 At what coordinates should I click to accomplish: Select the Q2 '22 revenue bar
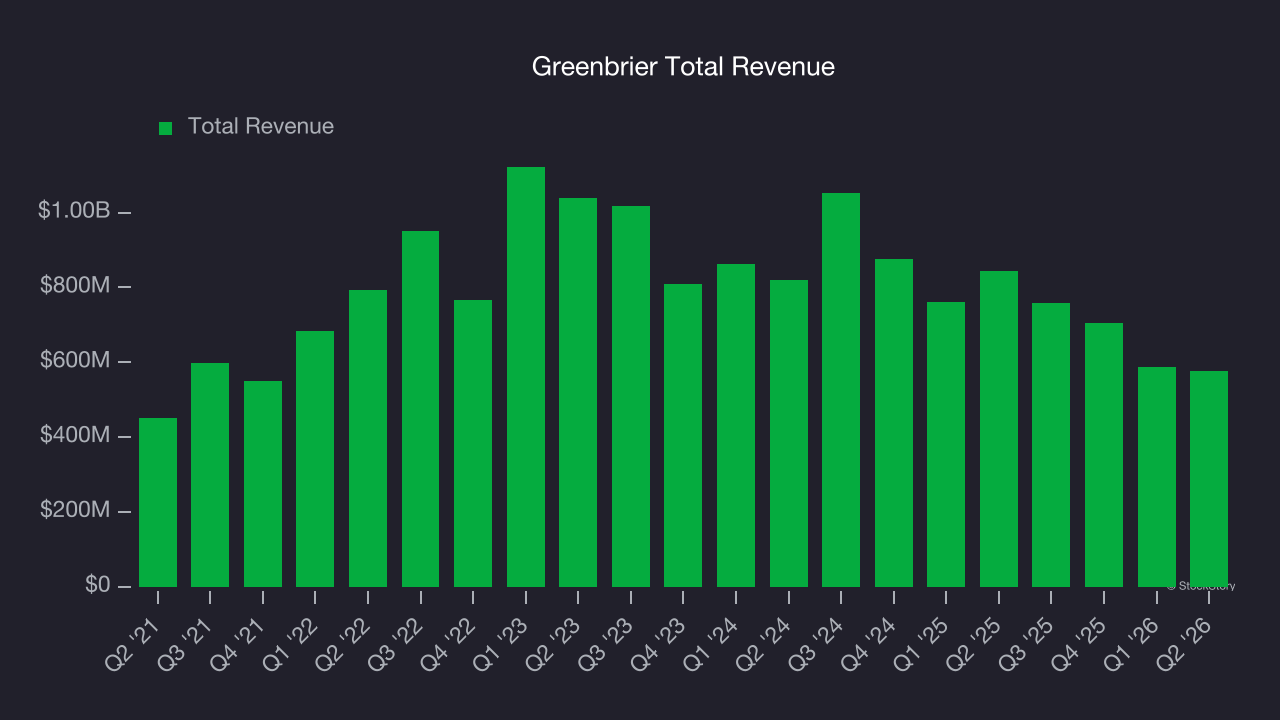point(368,438)
